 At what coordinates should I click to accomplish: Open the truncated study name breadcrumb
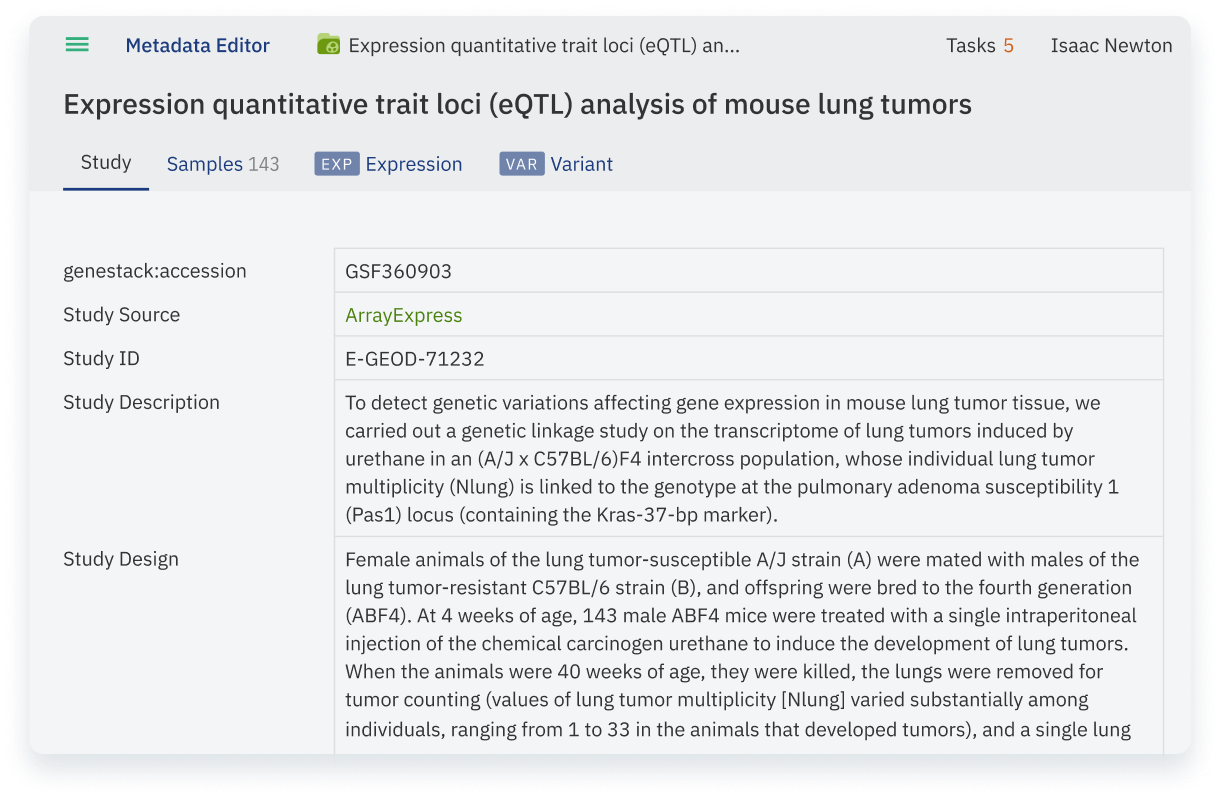(543, 46)
